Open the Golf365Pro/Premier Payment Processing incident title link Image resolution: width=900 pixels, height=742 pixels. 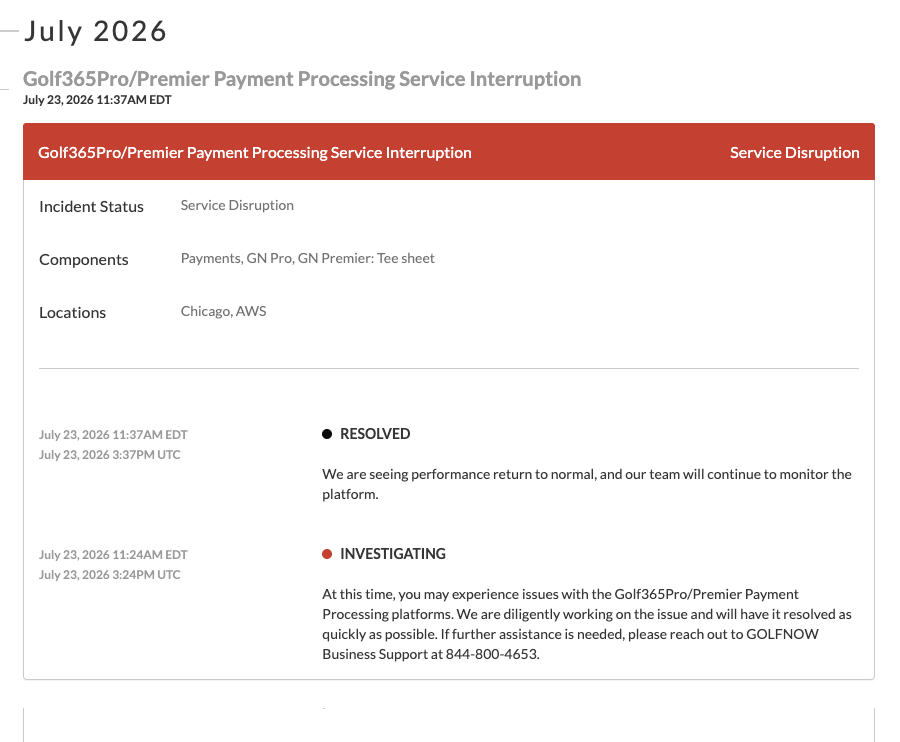(x=302, y=79)
